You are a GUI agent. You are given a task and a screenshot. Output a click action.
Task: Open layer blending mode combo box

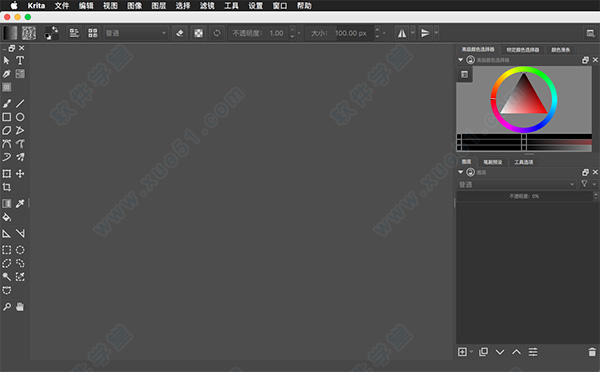(517, 184)
